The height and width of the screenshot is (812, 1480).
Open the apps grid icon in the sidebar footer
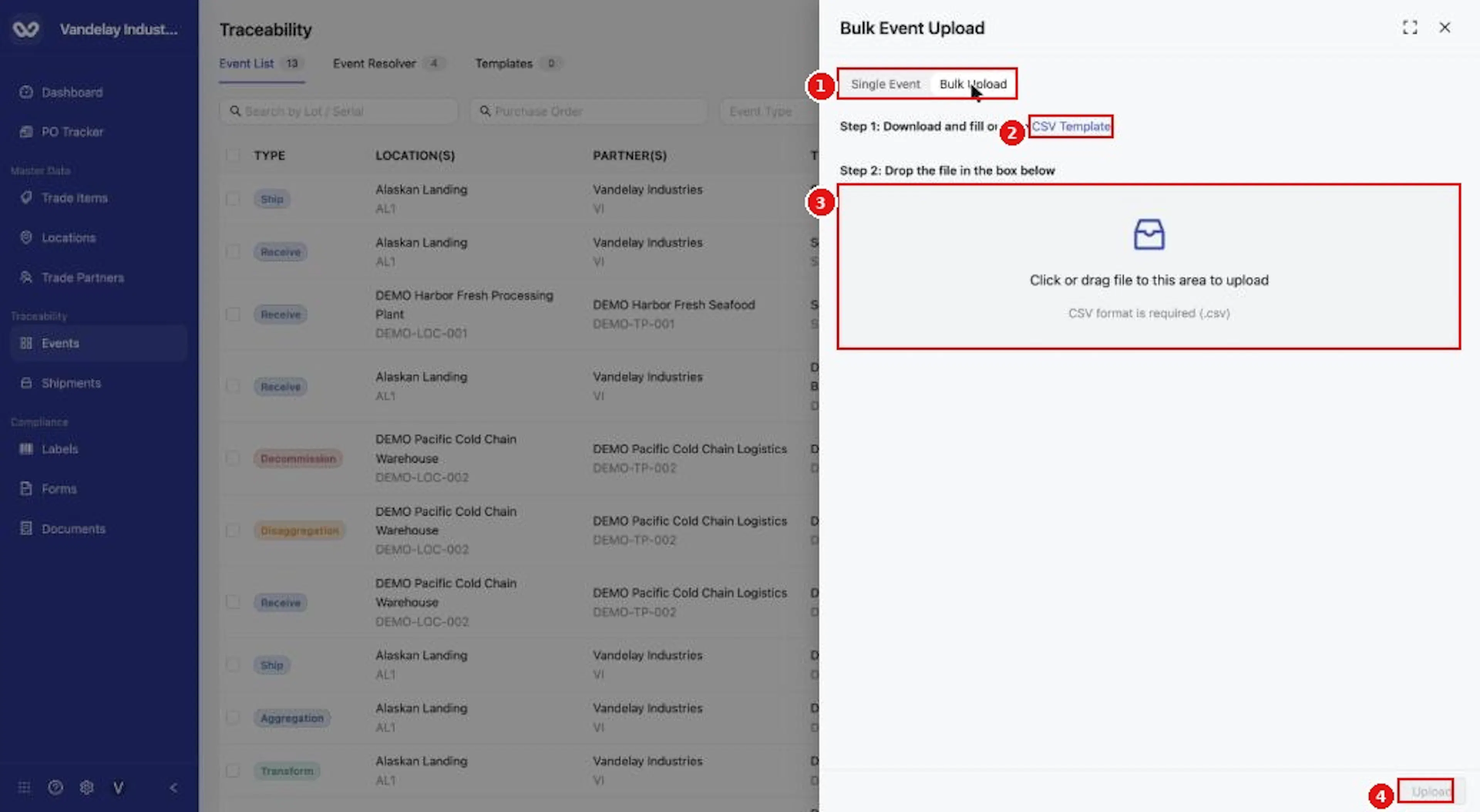pyautogui.click(x=24, y=788)
